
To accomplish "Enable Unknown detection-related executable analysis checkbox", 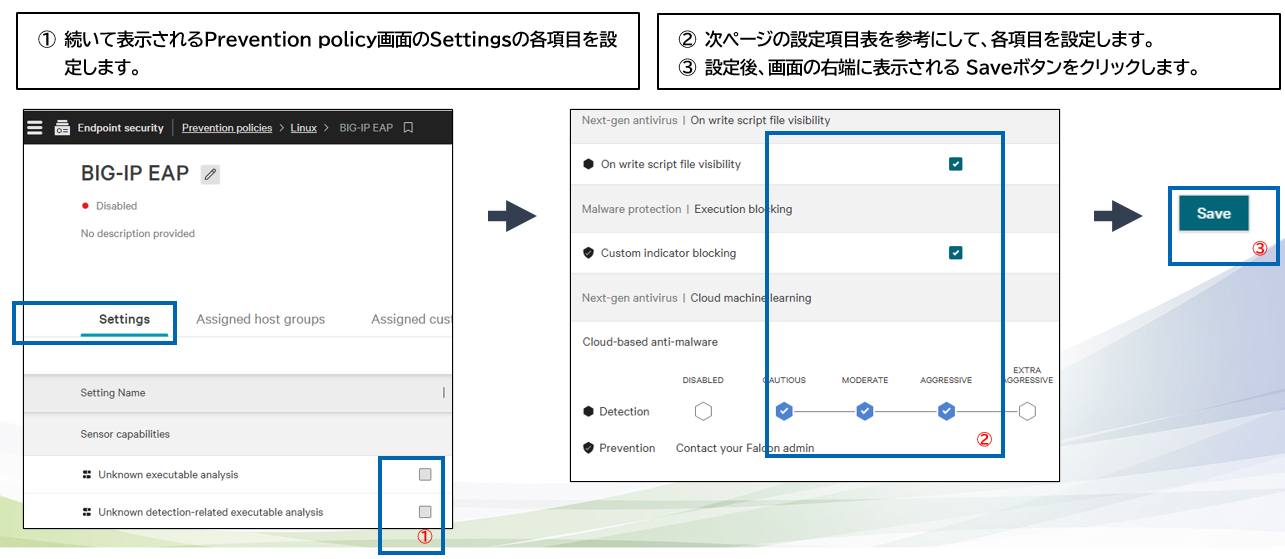I will tap(425, 511).
